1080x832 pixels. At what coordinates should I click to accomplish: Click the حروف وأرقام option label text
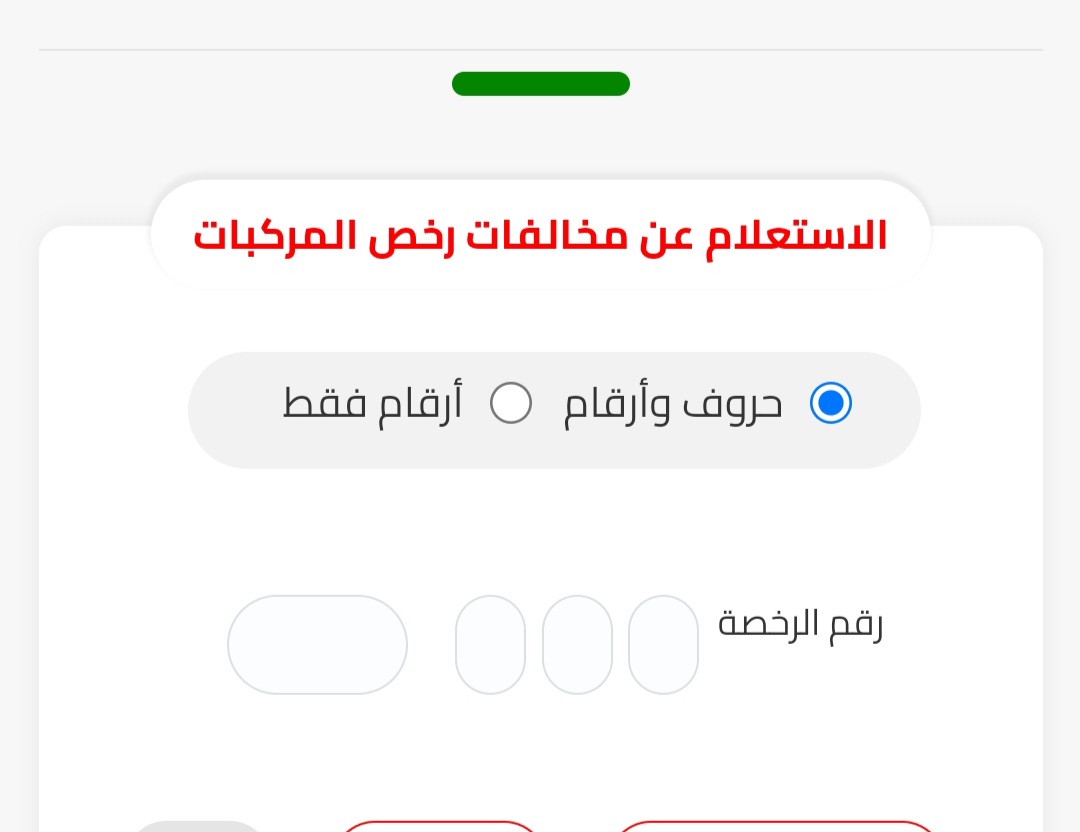[673, 405]
